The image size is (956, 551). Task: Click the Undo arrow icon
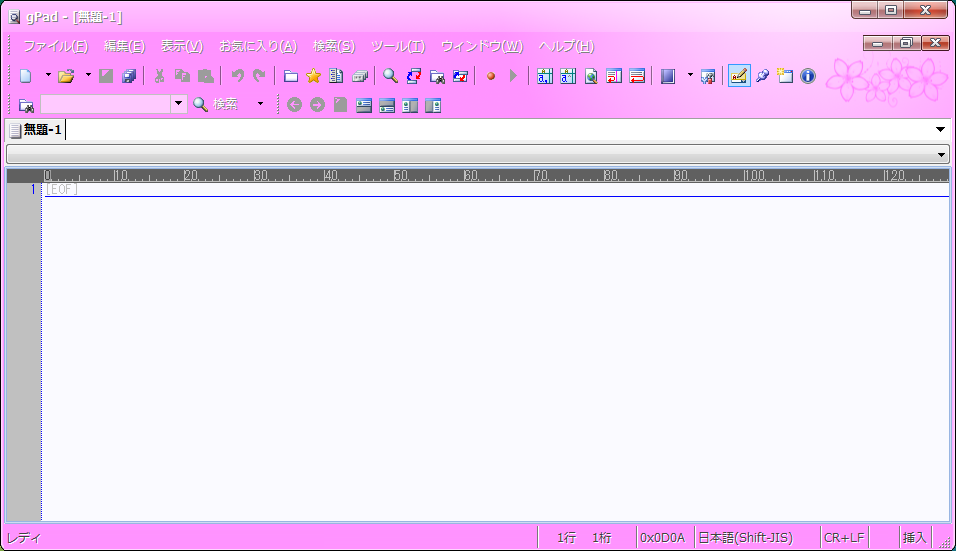(x=237, y=76)
